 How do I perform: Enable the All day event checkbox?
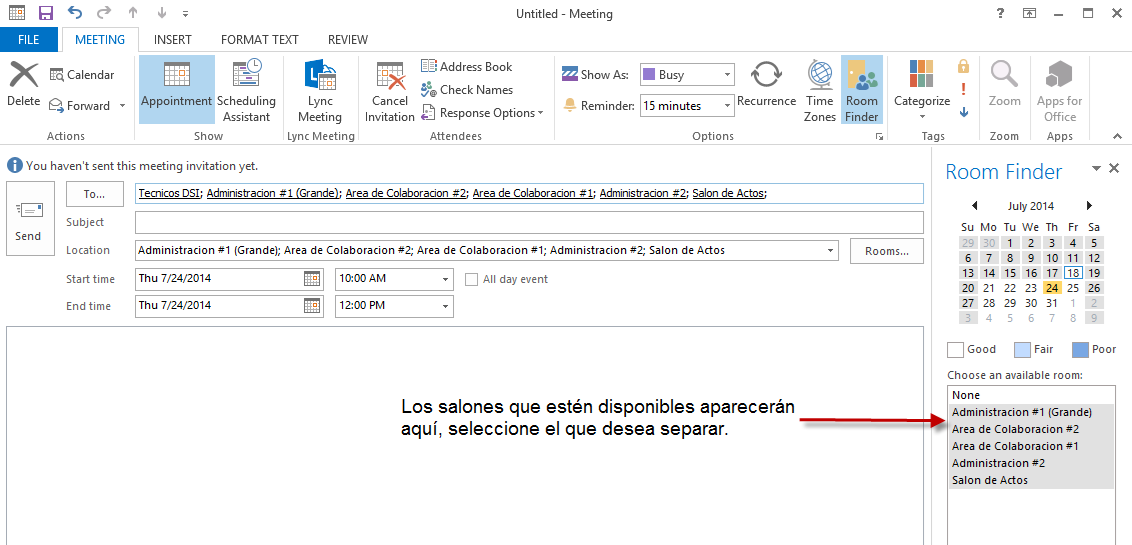point(472,280)
